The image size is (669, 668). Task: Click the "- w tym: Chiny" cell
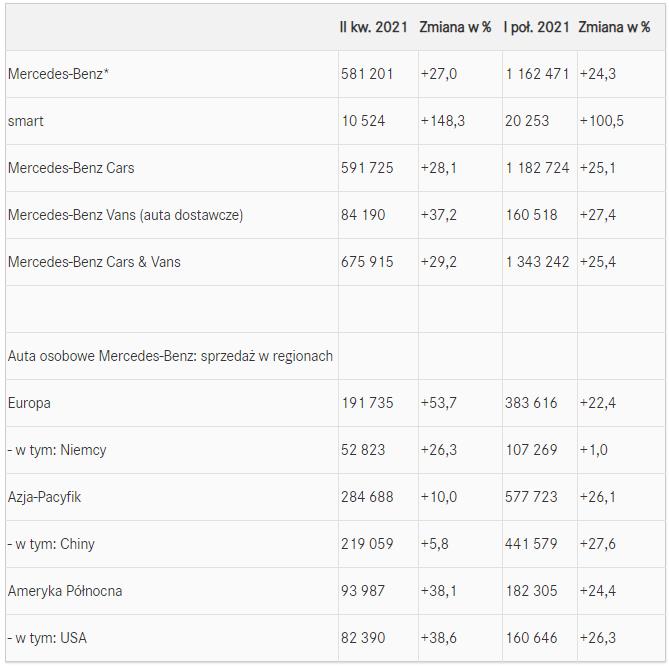pyautogui.click(x=51, y=544)
